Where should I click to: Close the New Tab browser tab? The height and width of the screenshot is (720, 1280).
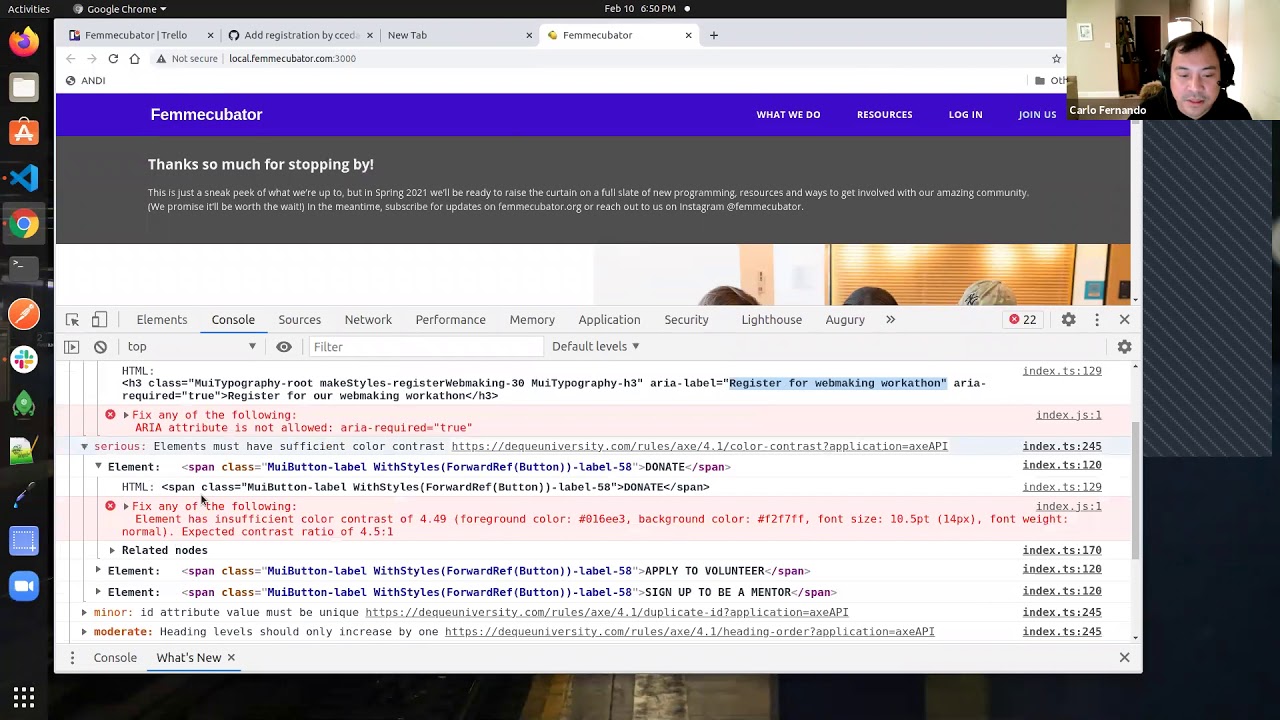tap(529, 35)
